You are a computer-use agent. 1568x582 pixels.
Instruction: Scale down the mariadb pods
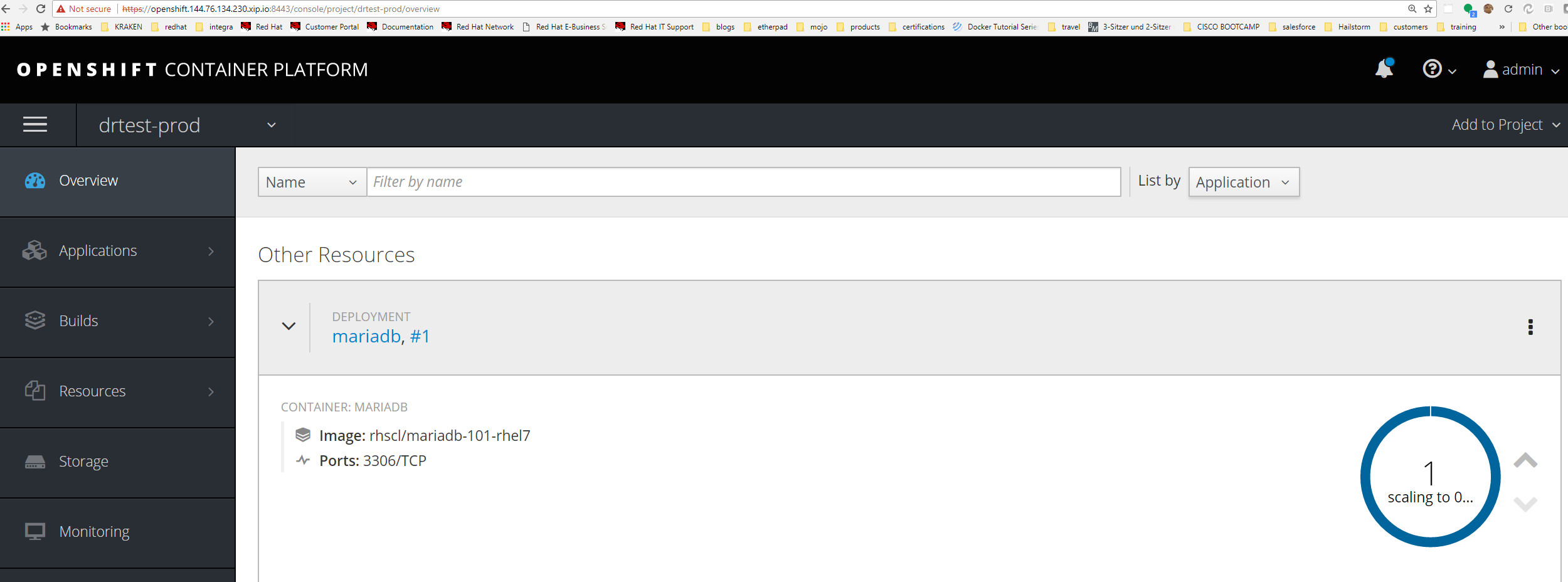(x=1525, y=504)
